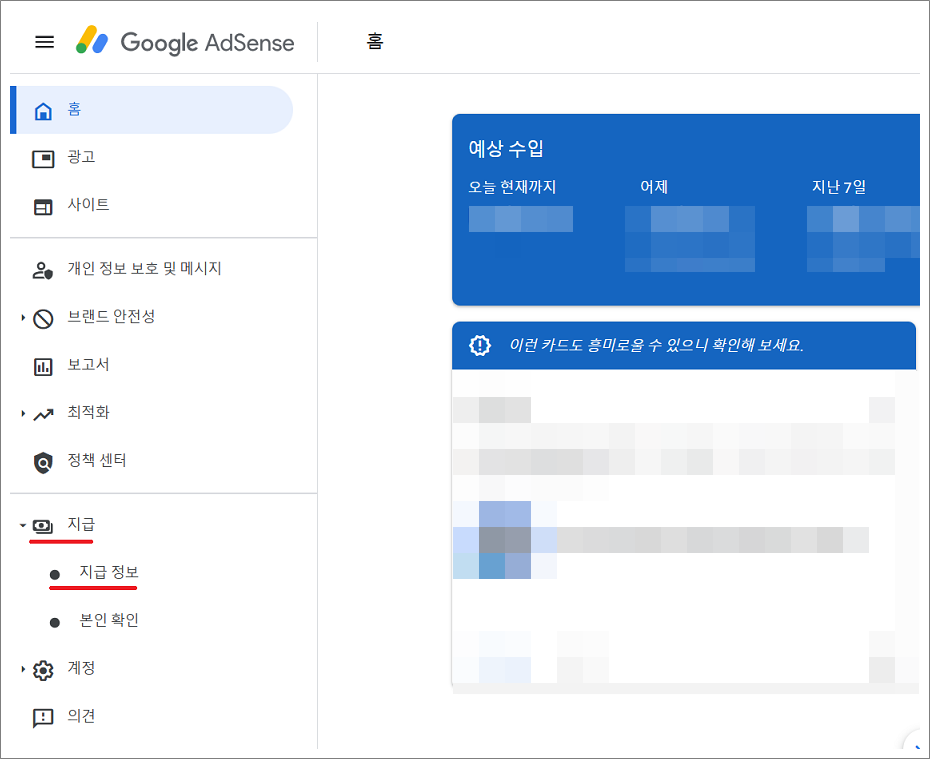Click the 의견 feedback icon

[43, 717]
